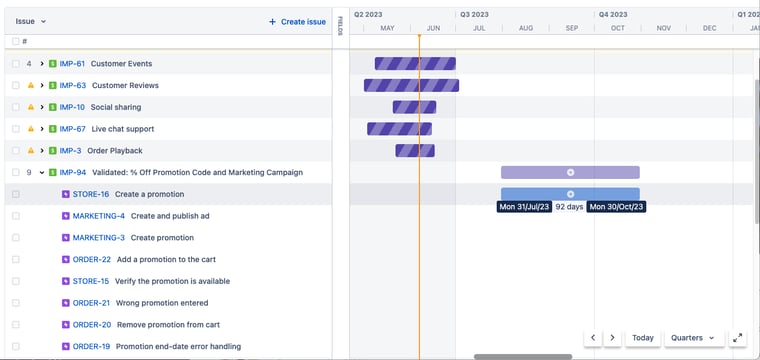Click the IMP-67 story type icon
The height and width of the screenshot is (360, 760).
tap(53, 129)
